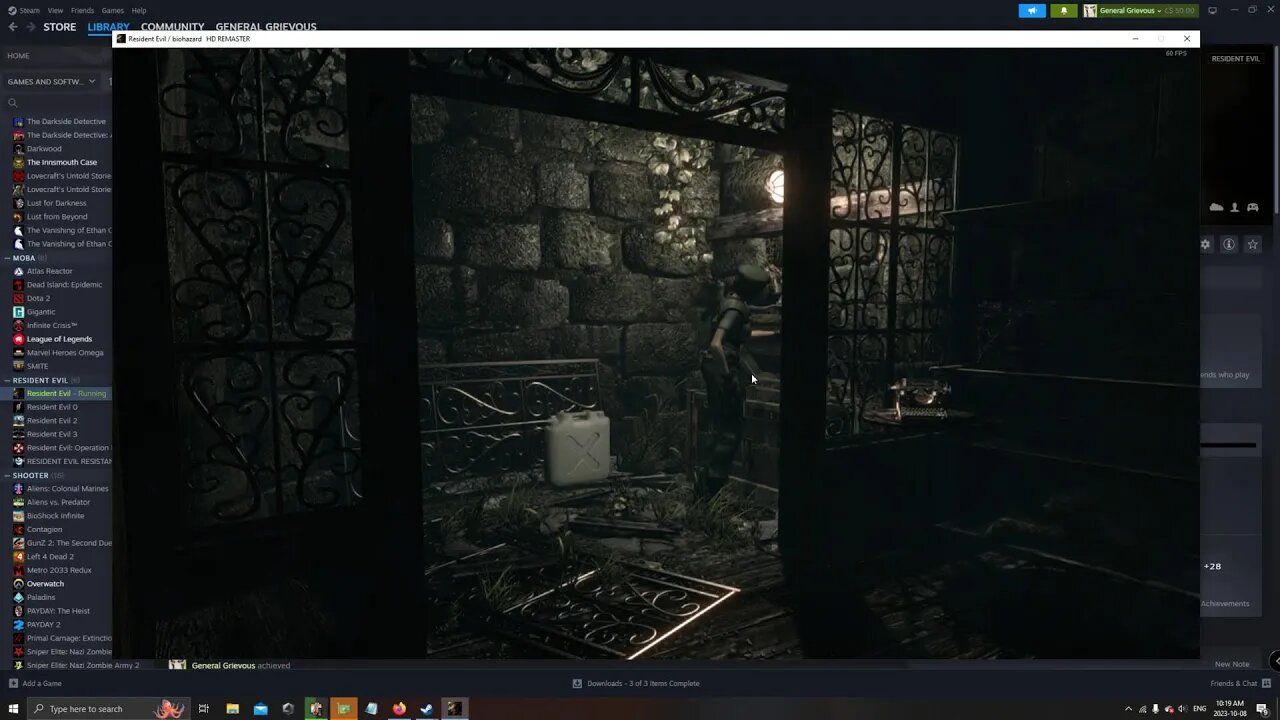Click the Steam Cloud status icon
Screen dimensions: 1280x720
click(1216, 207)
